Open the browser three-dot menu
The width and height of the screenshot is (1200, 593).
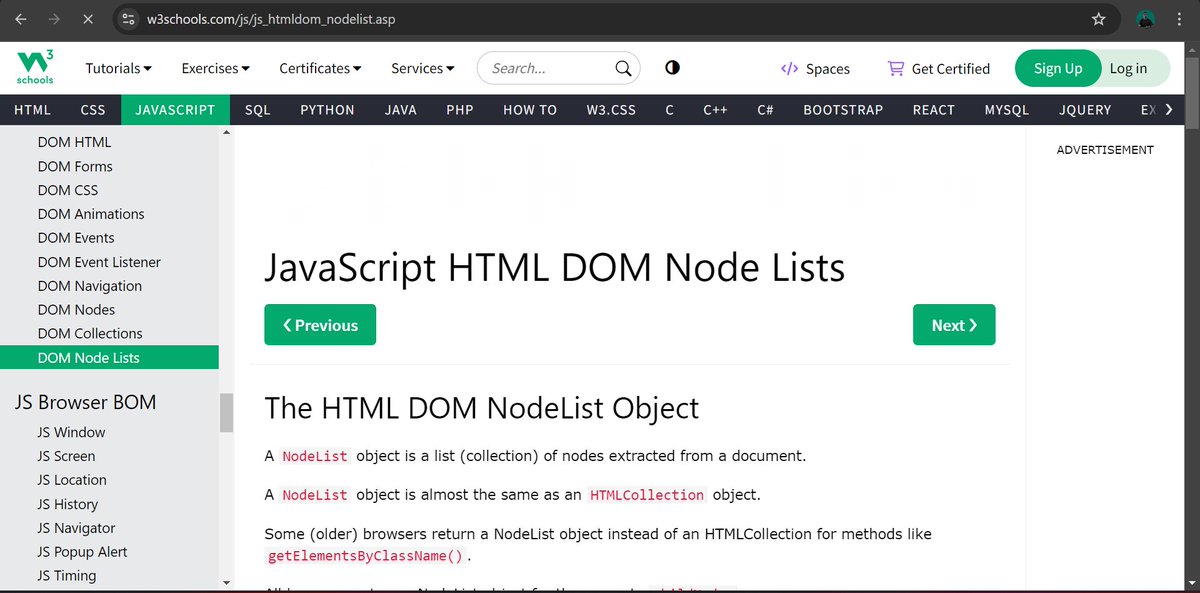coord(1180,19)
